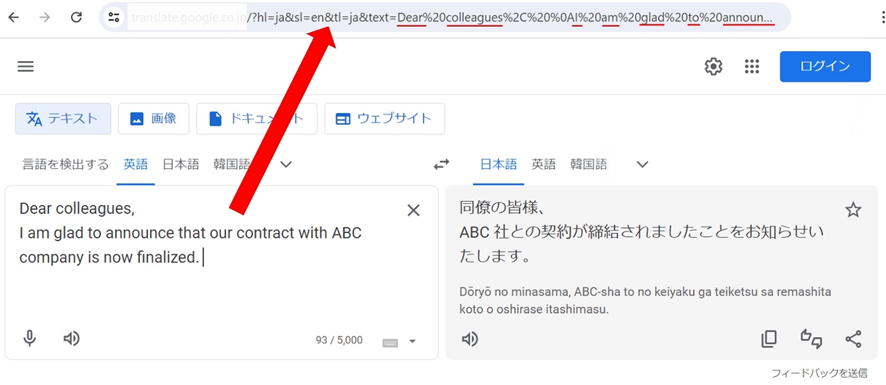The height and width of the screenshot is (385, 886).
Task: Listen to translated text speaker icon
Action: pos(470,339)
